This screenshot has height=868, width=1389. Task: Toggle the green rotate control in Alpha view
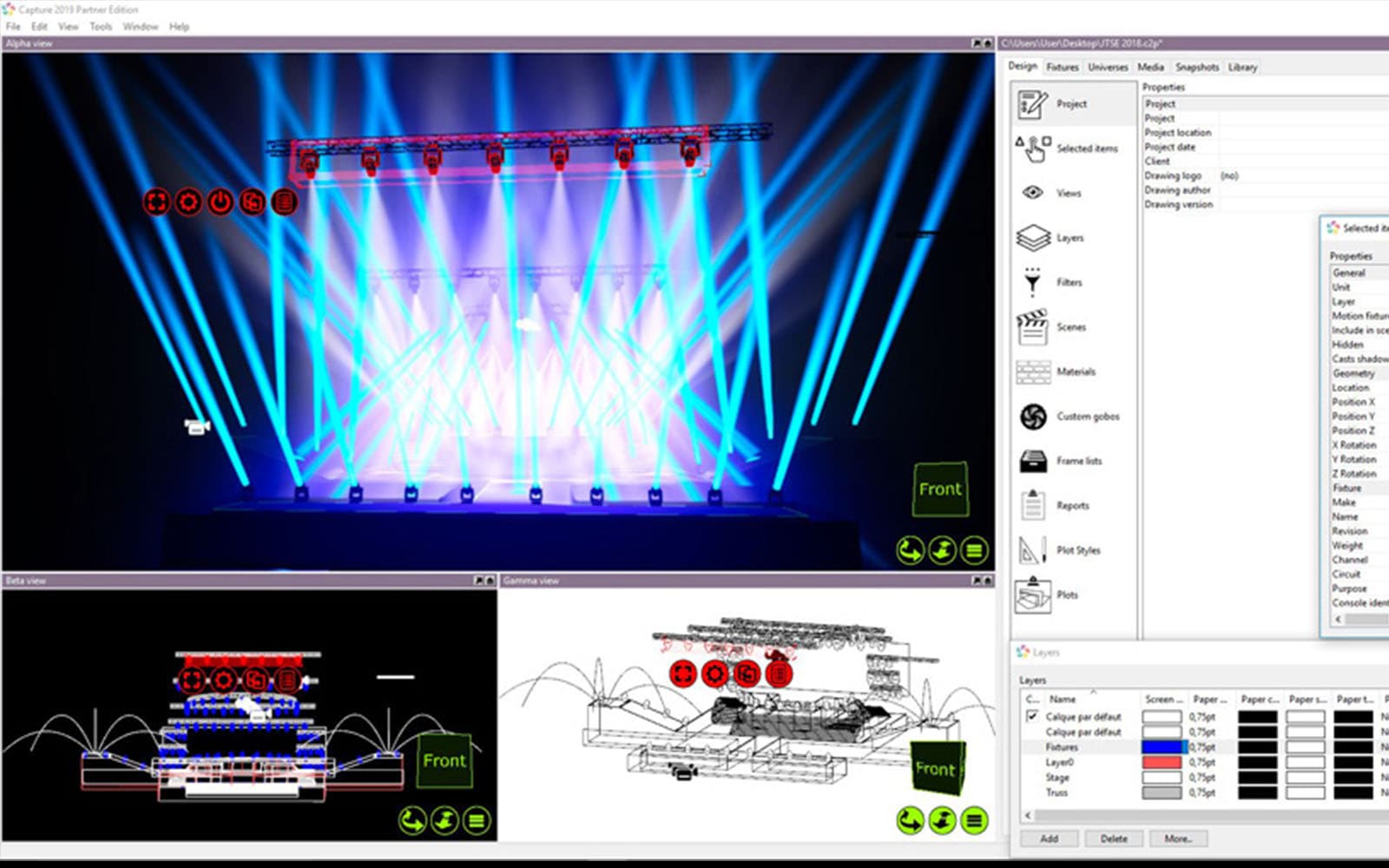pyautogui.click(x=911, y=549)
